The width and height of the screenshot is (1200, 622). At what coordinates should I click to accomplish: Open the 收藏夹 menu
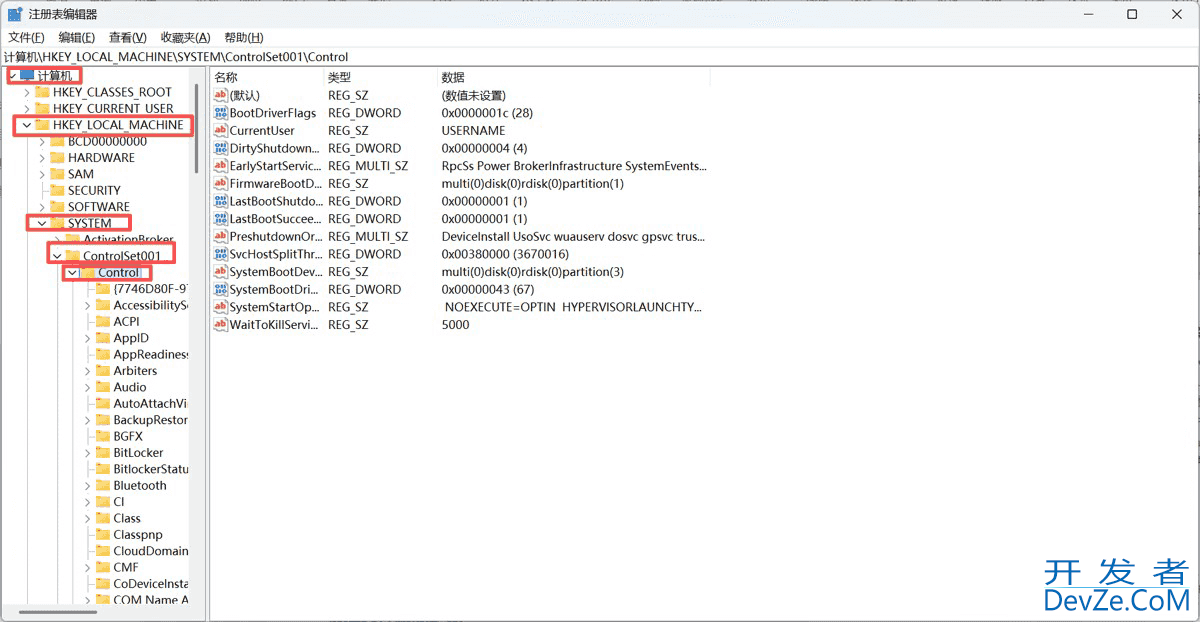(x=184, y=36)
